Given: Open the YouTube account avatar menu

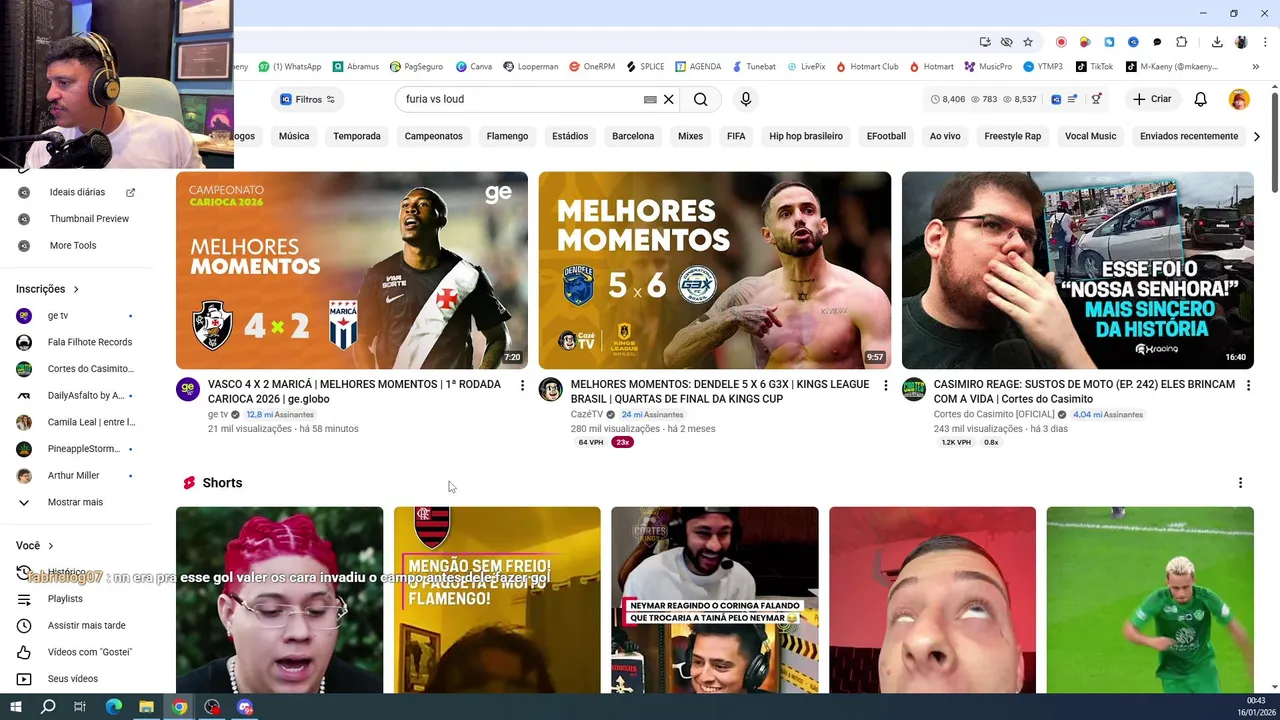Looking at the screenshot, I should click(1239, 99).
